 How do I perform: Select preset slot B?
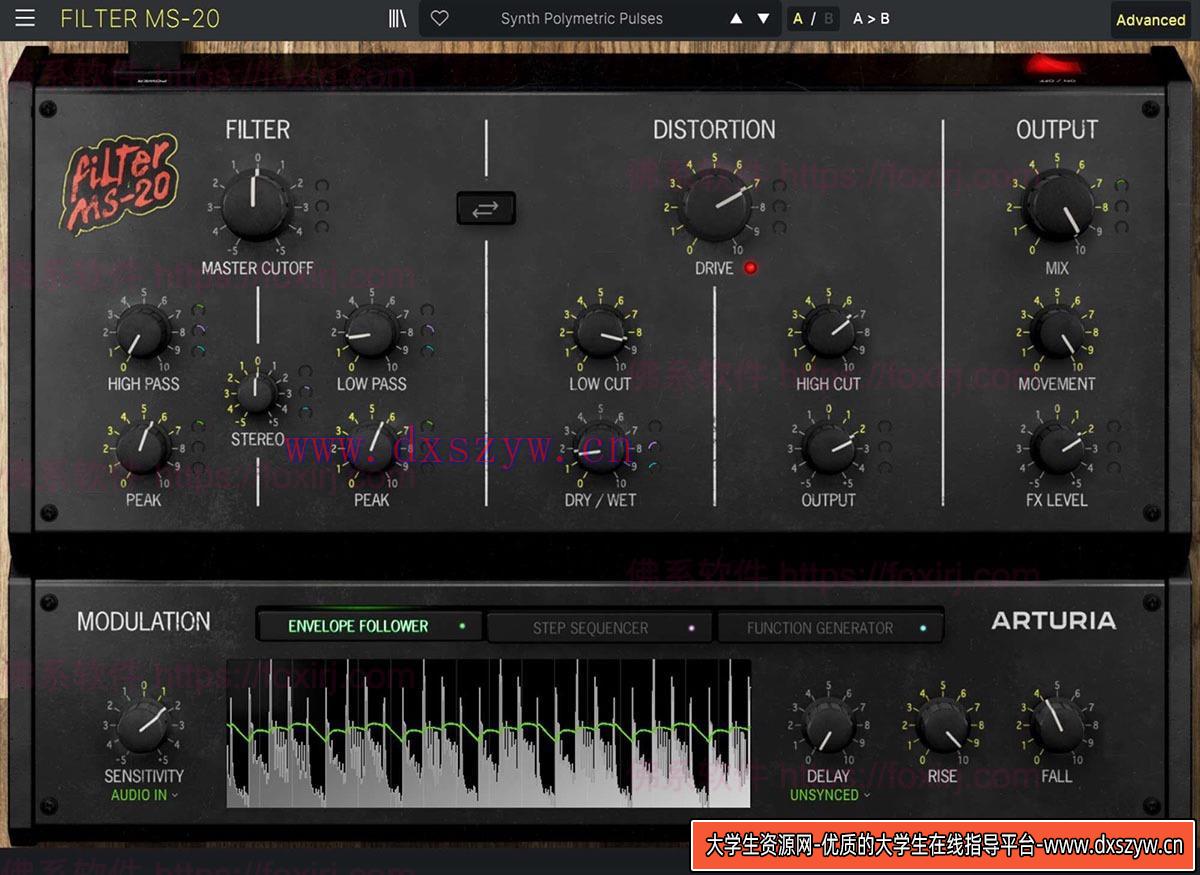[x=828, y=19]
